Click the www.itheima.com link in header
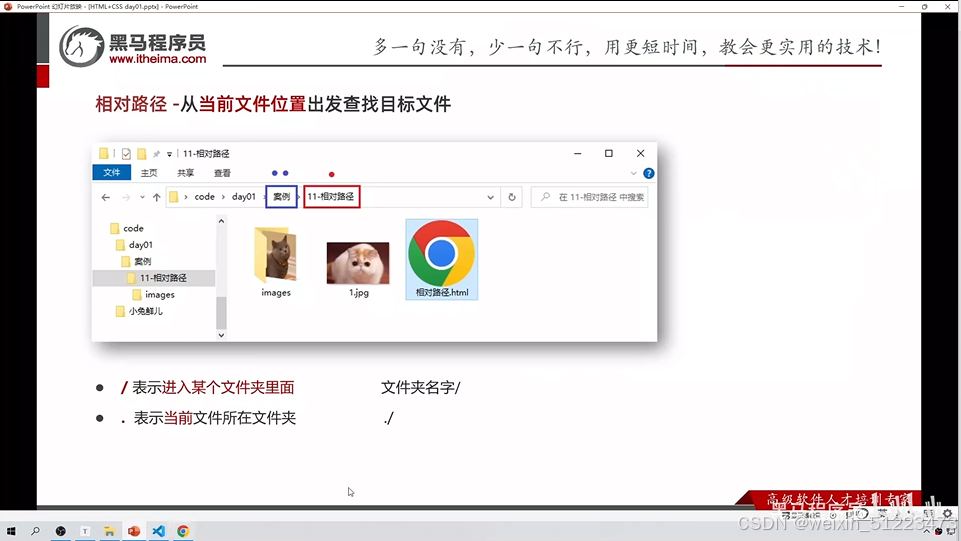Image resolution: width=961 pixels, height=541 pixels. pyautogui.click(x=158, y=59)
